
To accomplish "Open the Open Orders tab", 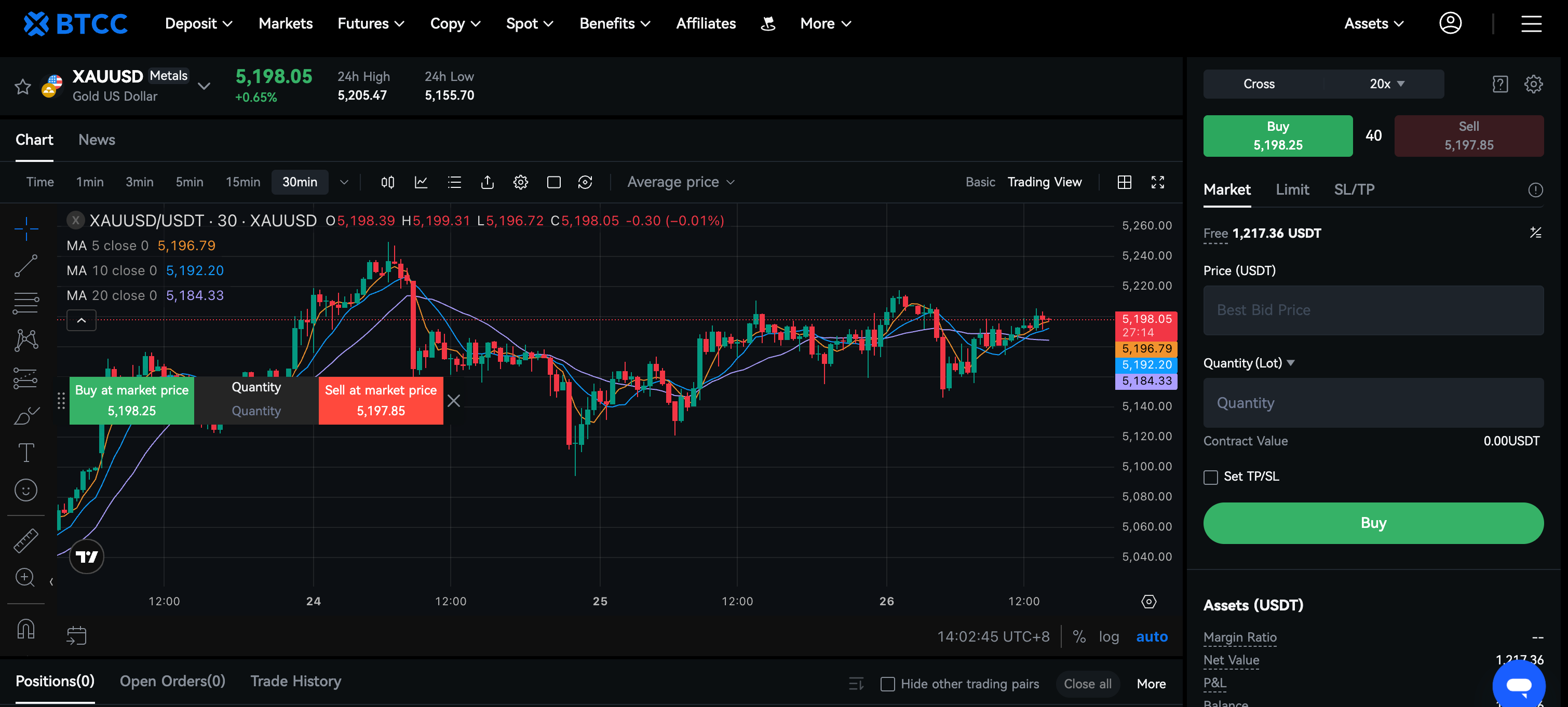I will tap(172, 681).
